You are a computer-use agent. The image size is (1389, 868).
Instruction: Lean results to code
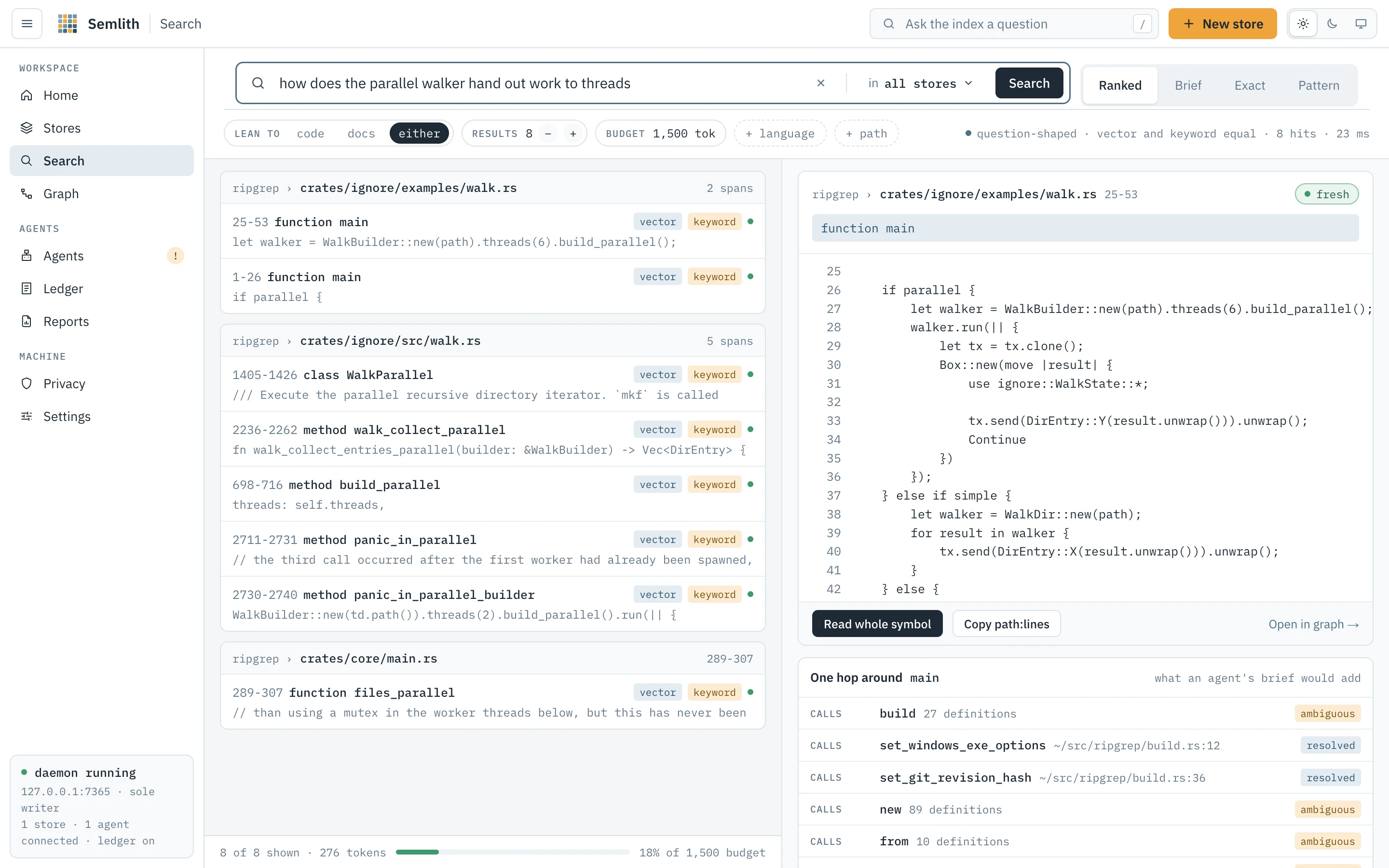311,133
